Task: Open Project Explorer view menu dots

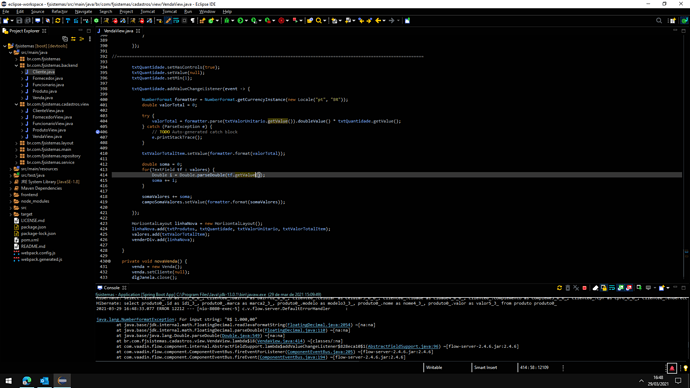Action: click(x=90, y=39)
